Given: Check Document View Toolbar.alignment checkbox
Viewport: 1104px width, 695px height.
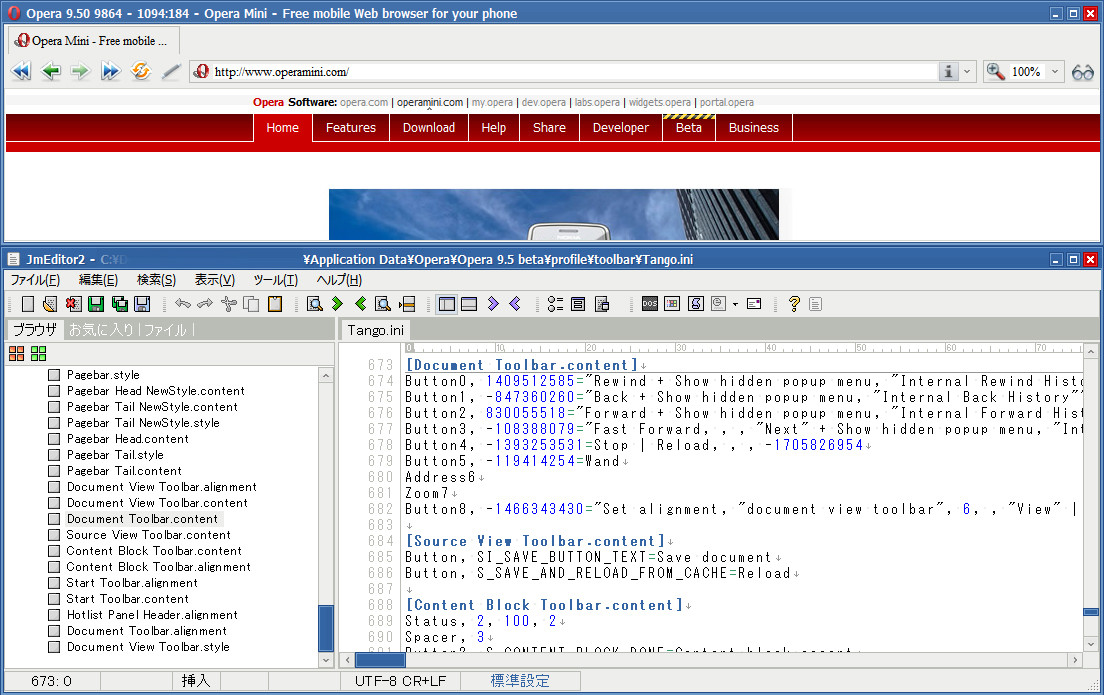Looking at the screenshot, I should tap(54, 487).
